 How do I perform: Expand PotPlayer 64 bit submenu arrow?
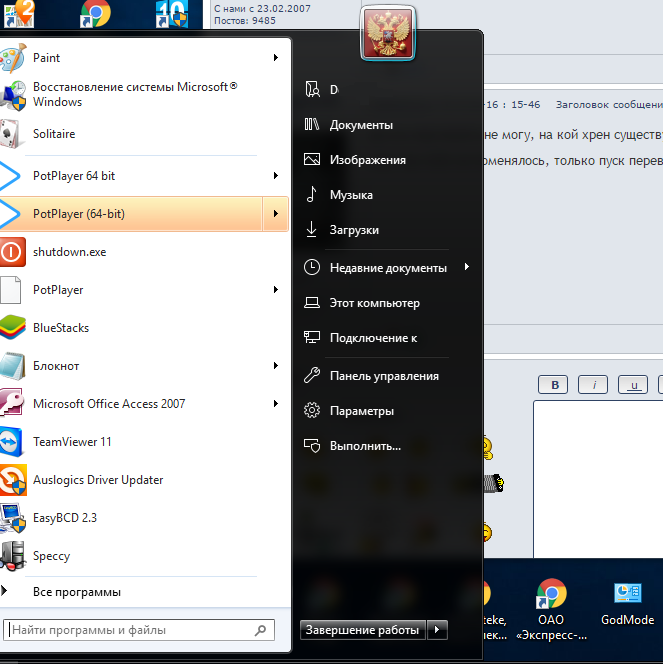click(276, 176)
